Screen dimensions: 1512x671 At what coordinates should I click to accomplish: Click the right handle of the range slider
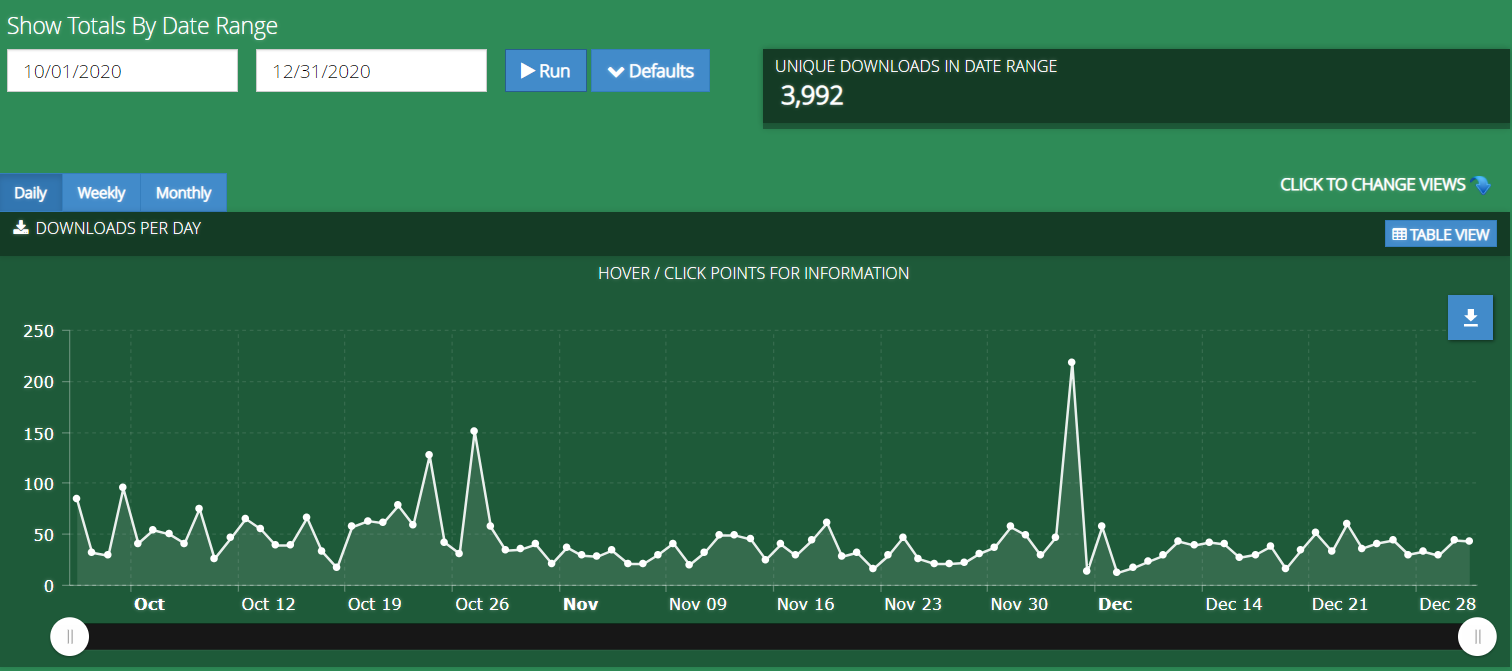pyautogui.click(x=1477, y=637)
